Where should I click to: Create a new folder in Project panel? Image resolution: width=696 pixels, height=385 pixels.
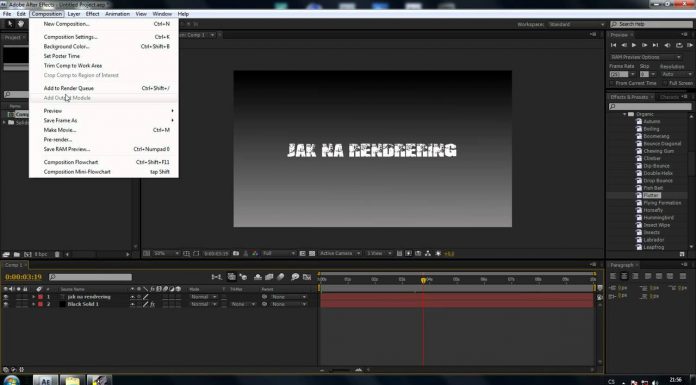(17, 254)
